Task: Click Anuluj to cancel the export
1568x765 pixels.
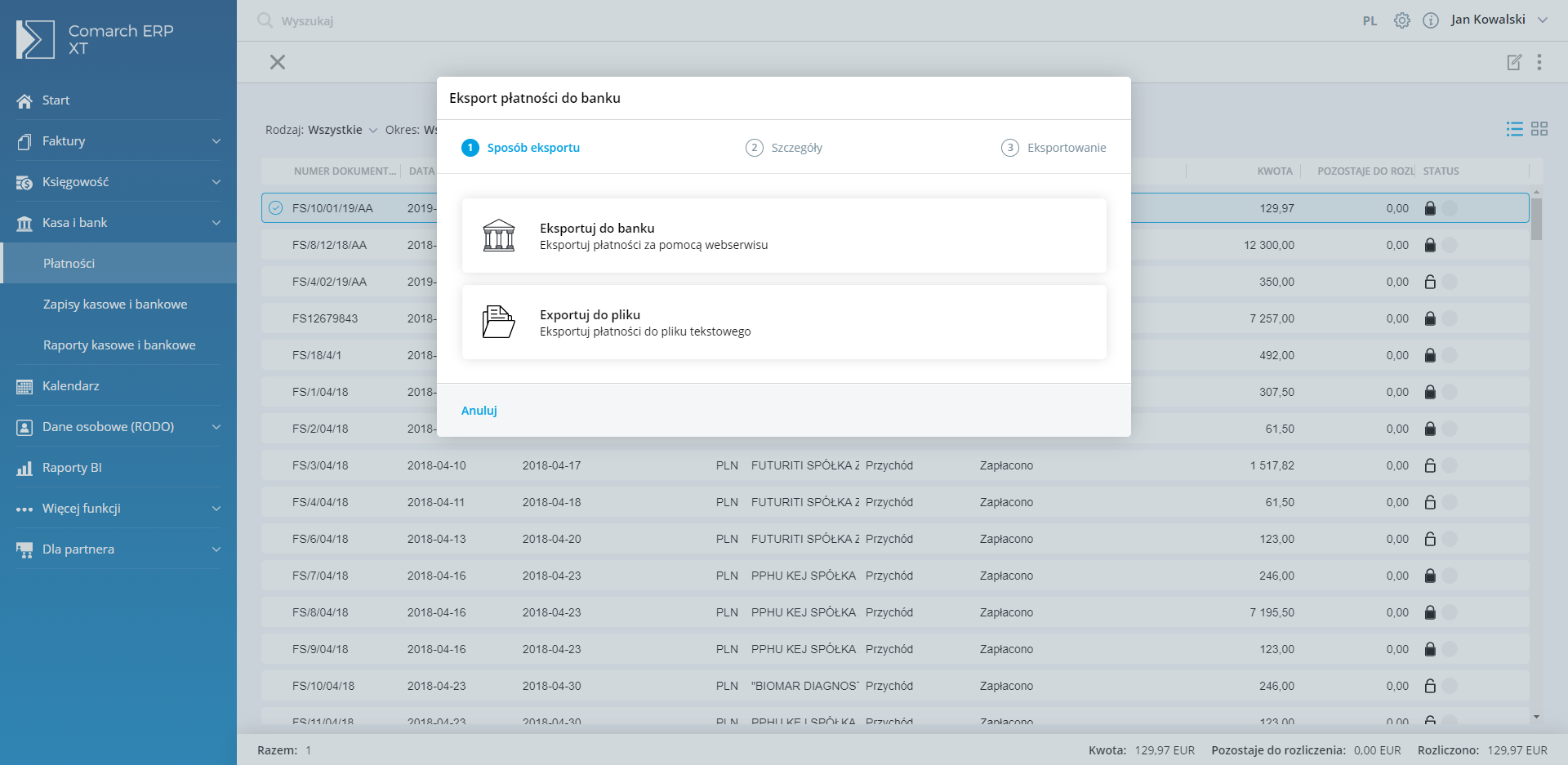Action: (x=479, y=411)
